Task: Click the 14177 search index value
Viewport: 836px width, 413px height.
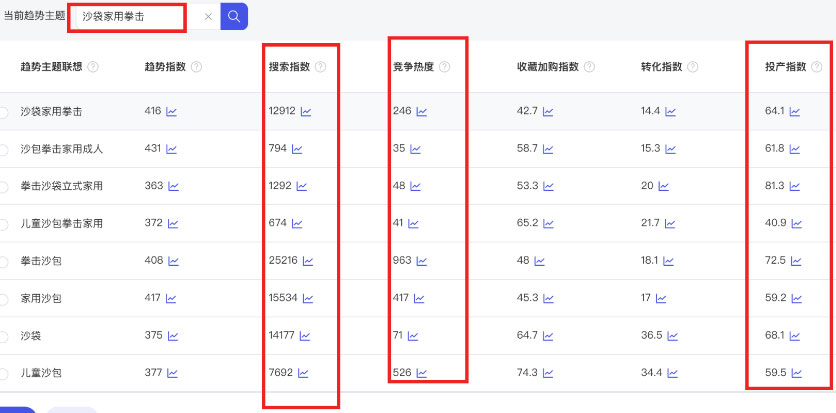Action: pos(282,335)
